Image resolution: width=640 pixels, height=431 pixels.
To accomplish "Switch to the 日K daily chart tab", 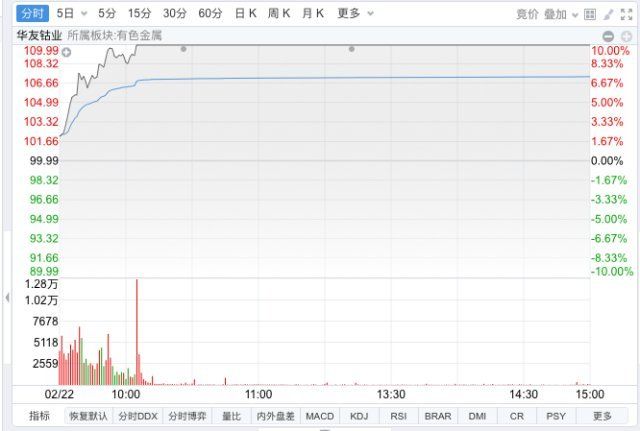I will [x=245, y=14].
